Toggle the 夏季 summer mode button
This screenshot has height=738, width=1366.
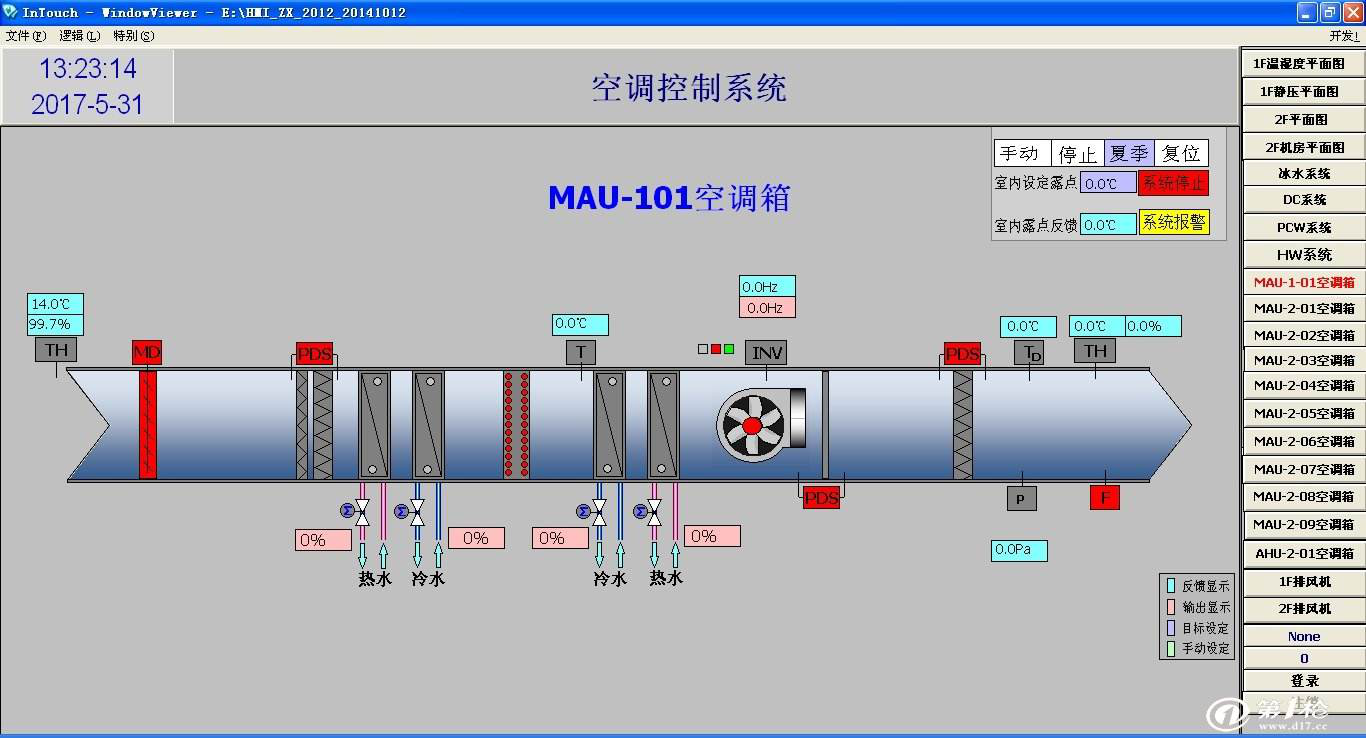click(1128, 153)
